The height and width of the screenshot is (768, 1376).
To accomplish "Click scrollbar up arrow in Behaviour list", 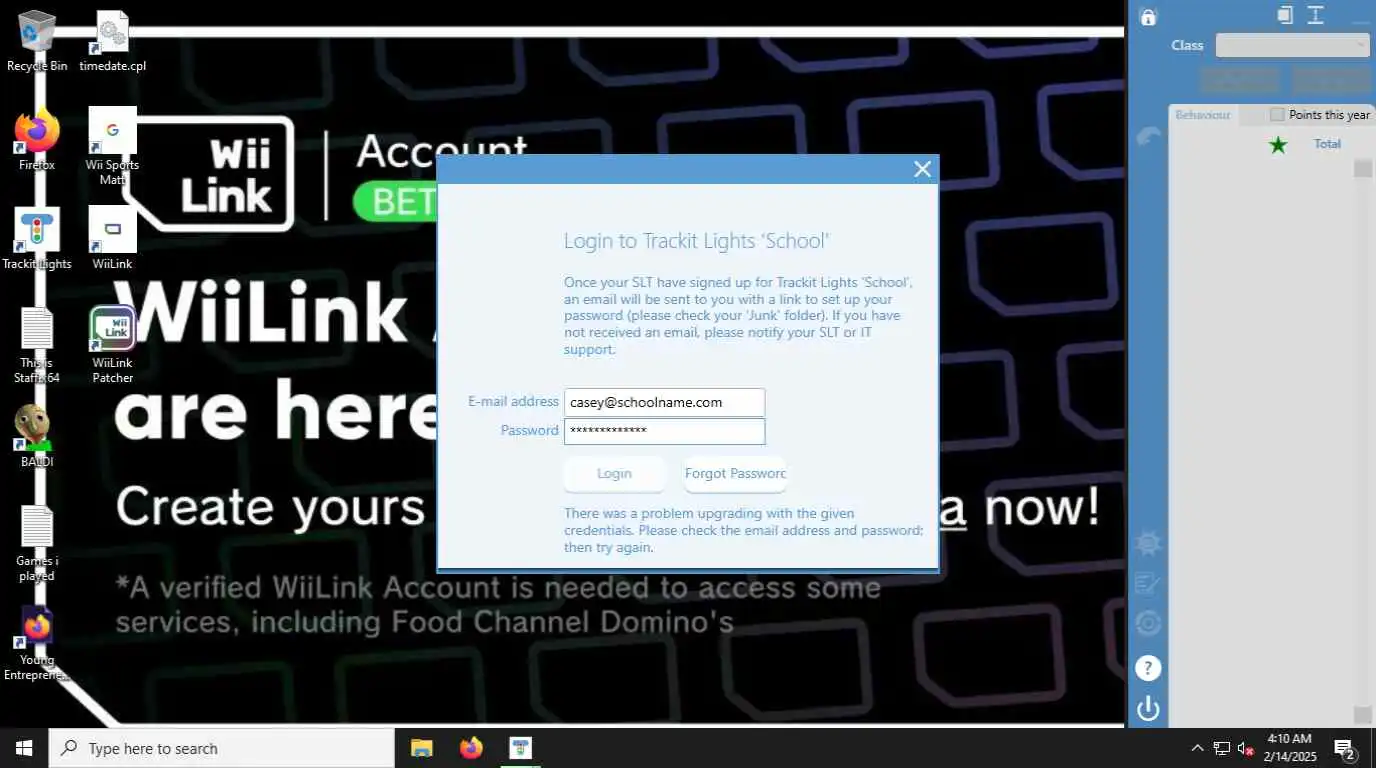I will pos(1363,168).
